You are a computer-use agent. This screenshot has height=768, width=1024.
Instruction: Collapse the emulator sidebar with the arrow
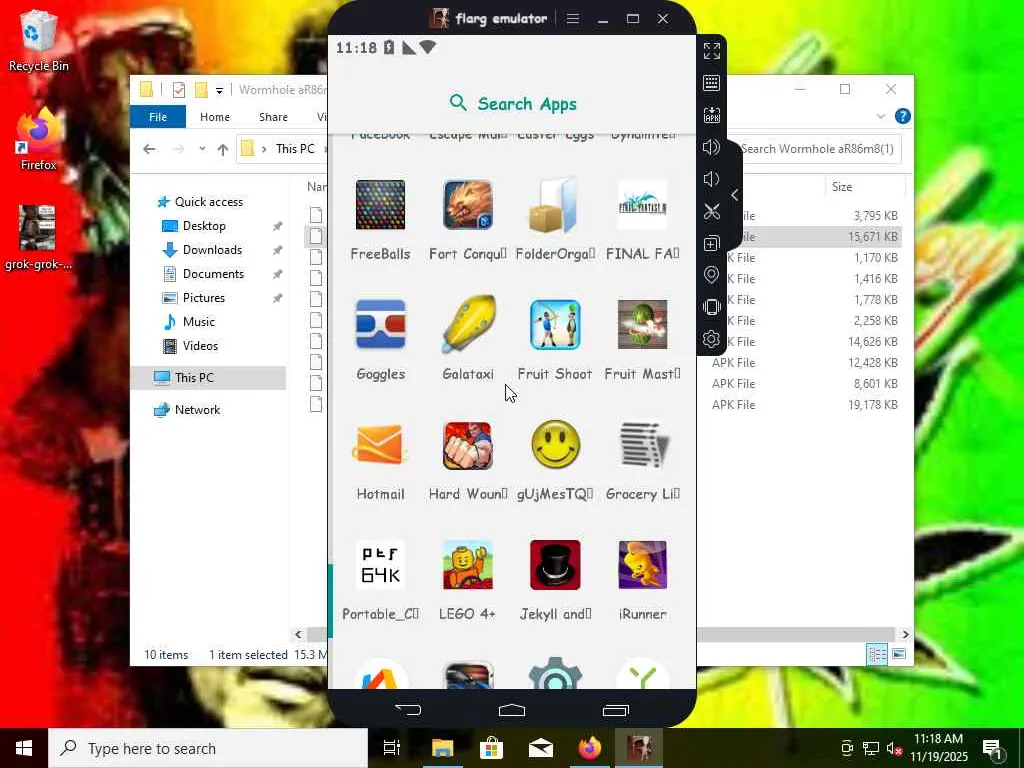point(735,195)
